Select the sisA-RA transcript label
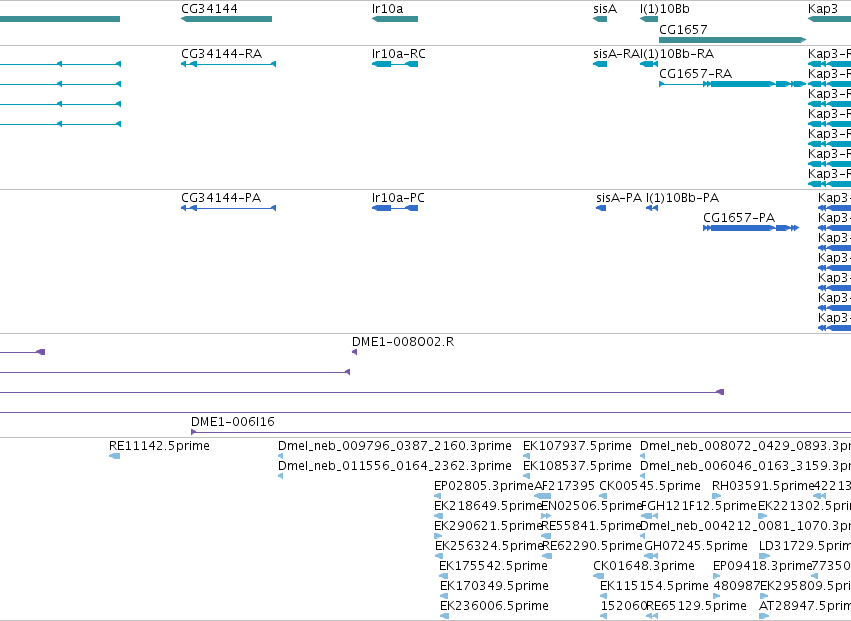The image size is (851, 621). point(617,54)
